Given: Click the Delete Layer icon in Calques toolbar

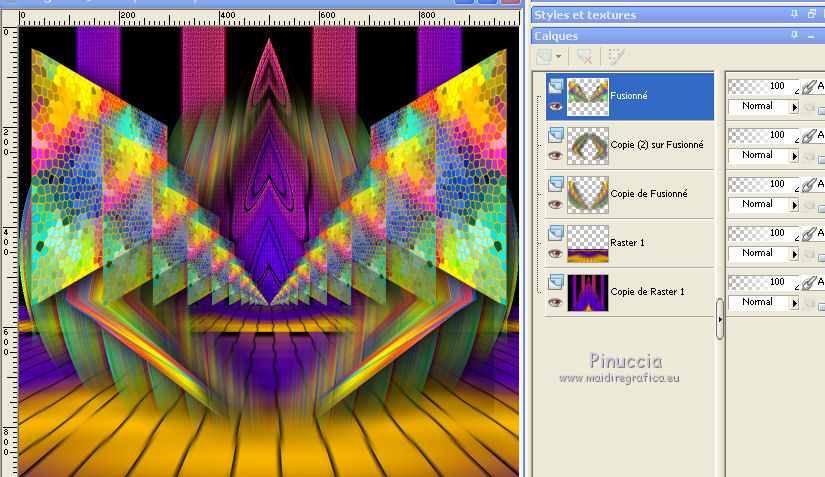Looking at the screenshot, I should [x=584, y=56].
